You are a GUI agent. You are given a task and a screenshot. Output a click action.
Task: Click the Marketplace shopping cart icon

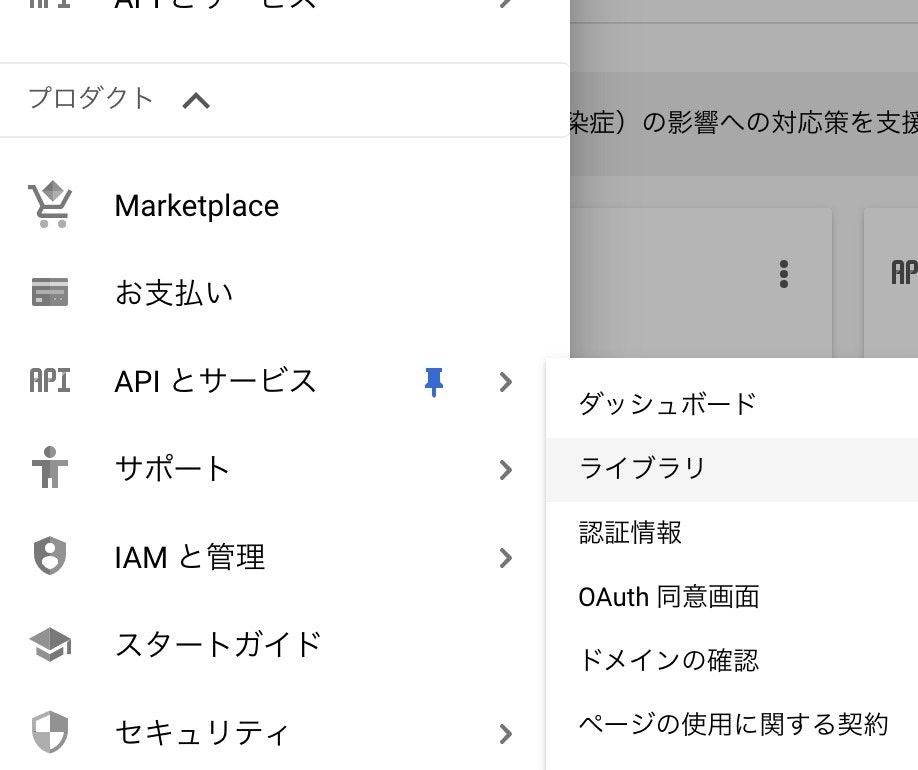(x=50, y=204)
